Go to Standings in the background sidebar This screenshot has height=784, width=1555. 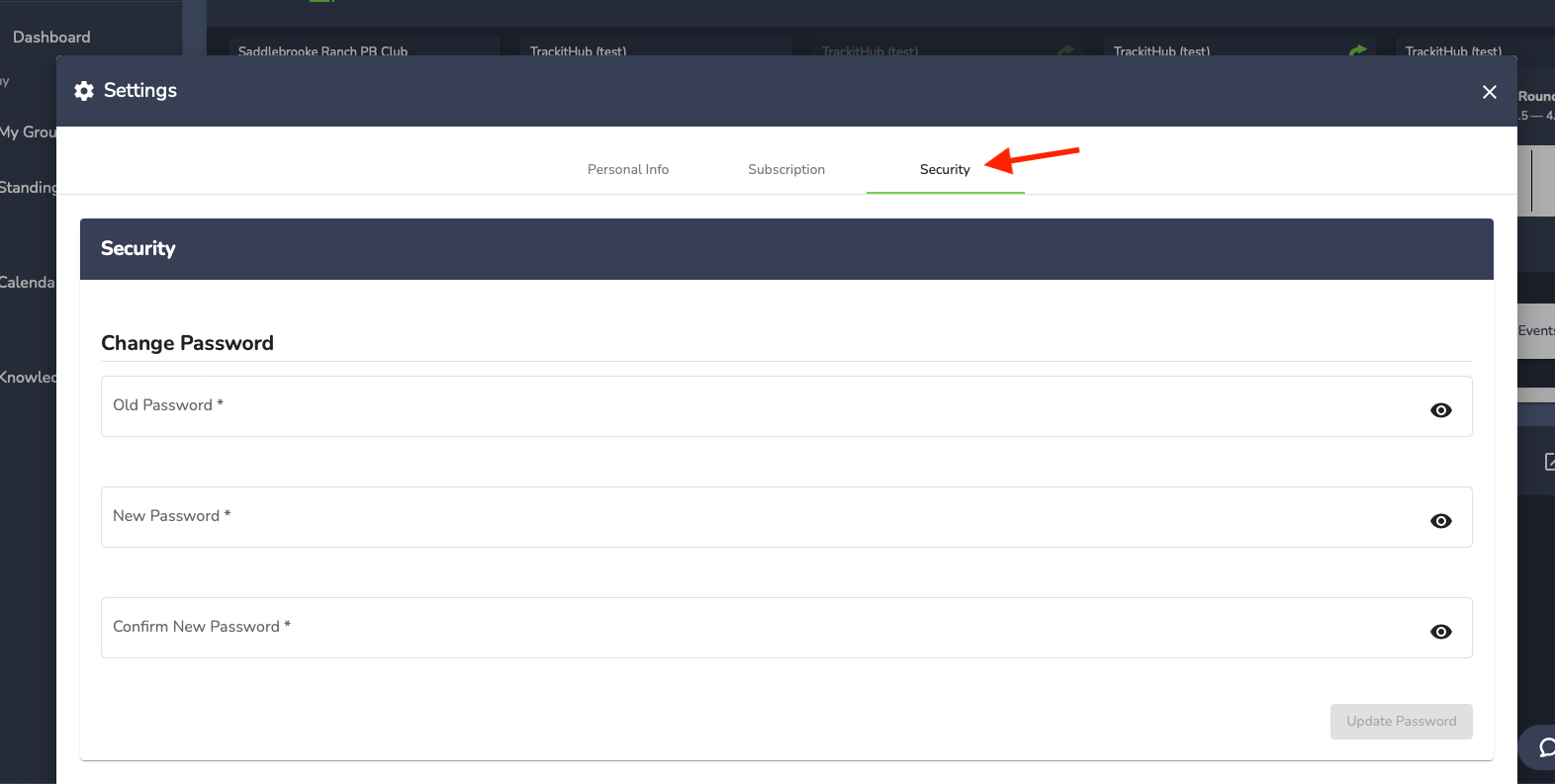(x=29, y=187)
